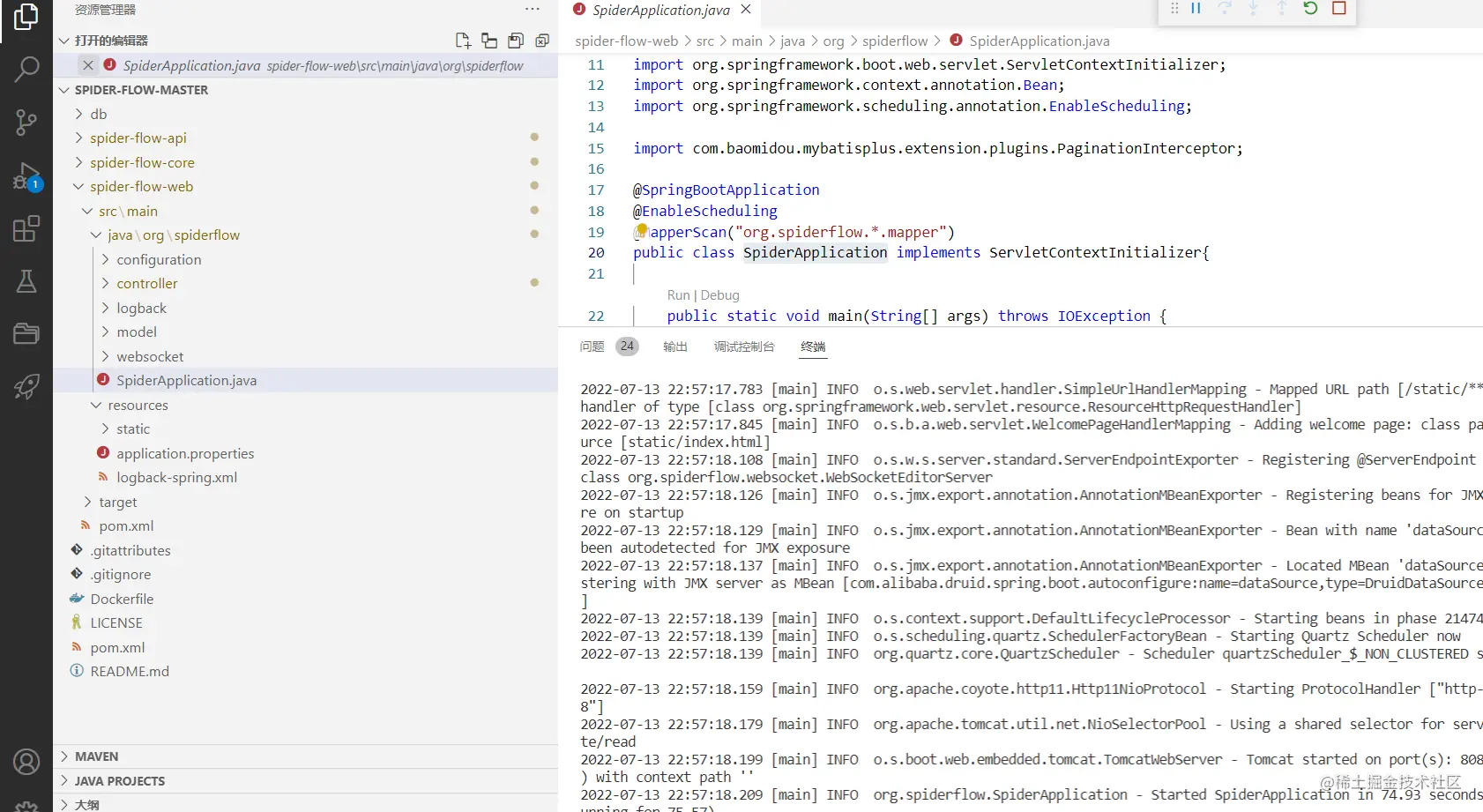Expand the controller folder
1483x812 pixels.
point(106,283)
